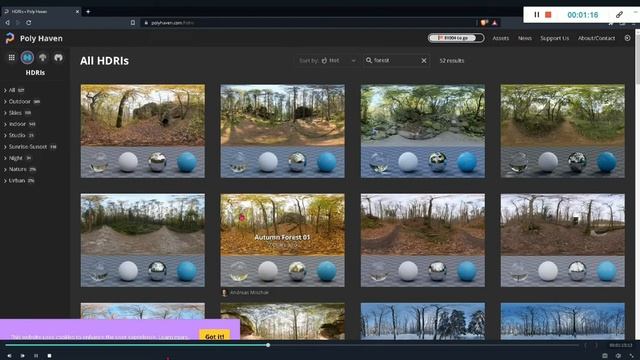Image resolution: width=640 pixels, height=360 pixels.
Task: Click the recorder pen annotation icon
Action: pos(619,15)
